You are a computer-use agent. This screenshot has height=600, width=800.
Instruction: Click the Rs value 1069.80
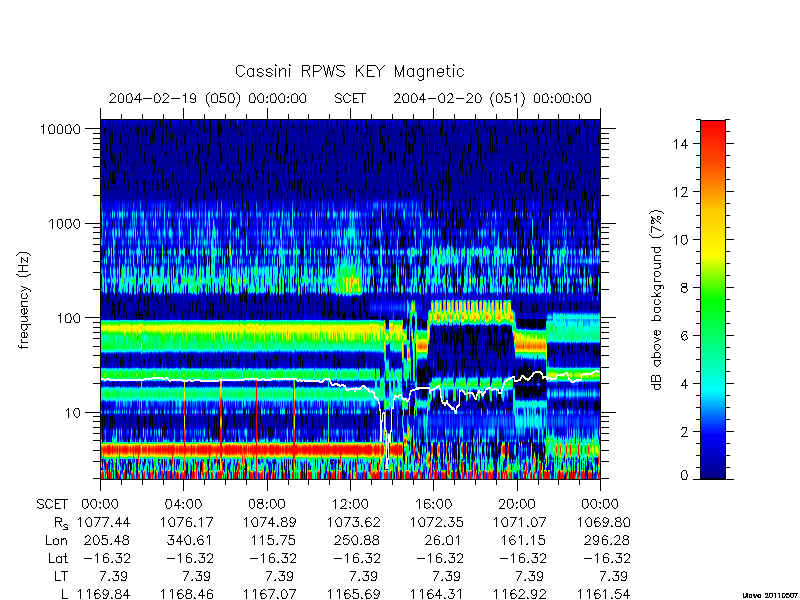[604, 522]
